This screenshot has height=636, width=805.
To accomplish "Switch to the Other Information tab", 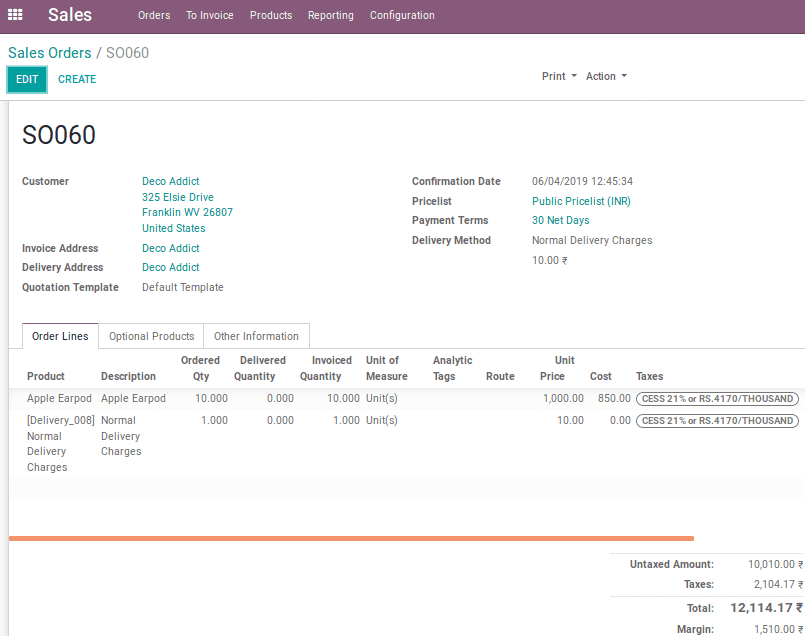I will click(x=256, y=336).
